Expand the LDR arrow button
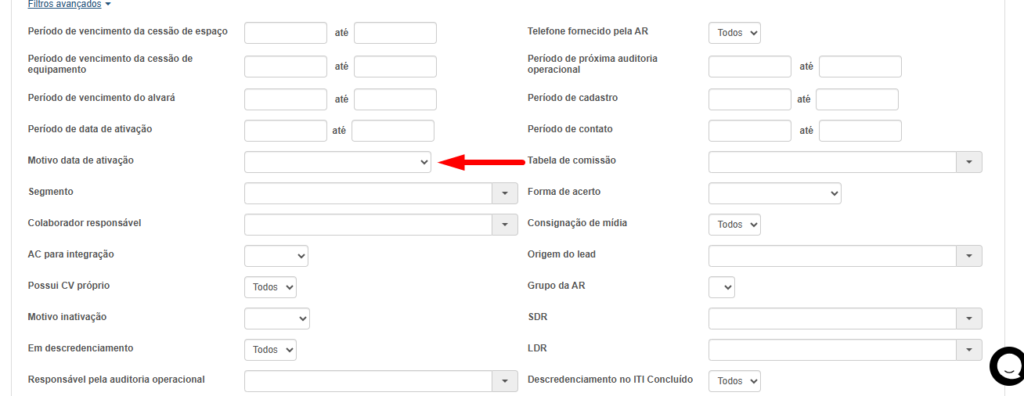 click(x=969, y=350)
